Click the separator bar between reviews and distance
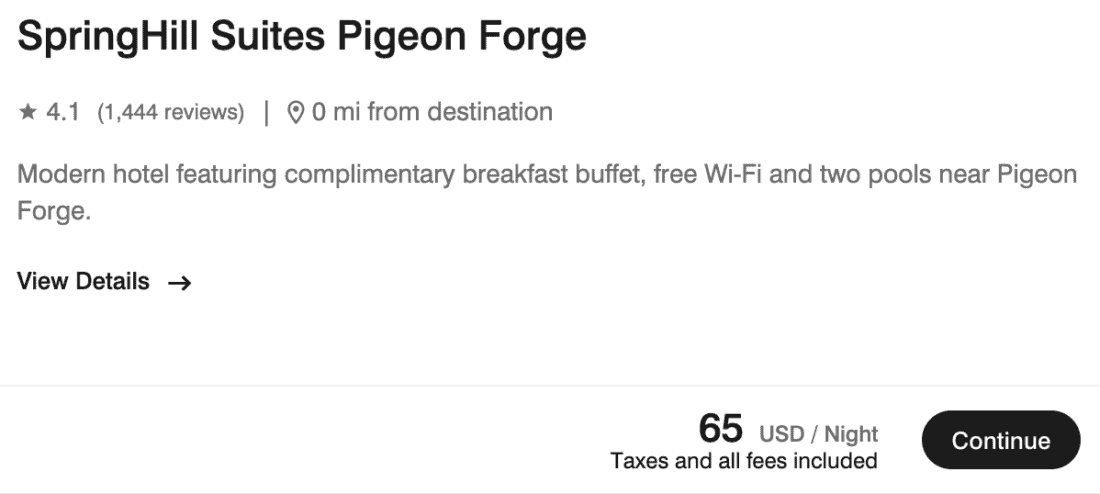The height and width of the screenshot is (494, 1100). [x=266, y=113]
